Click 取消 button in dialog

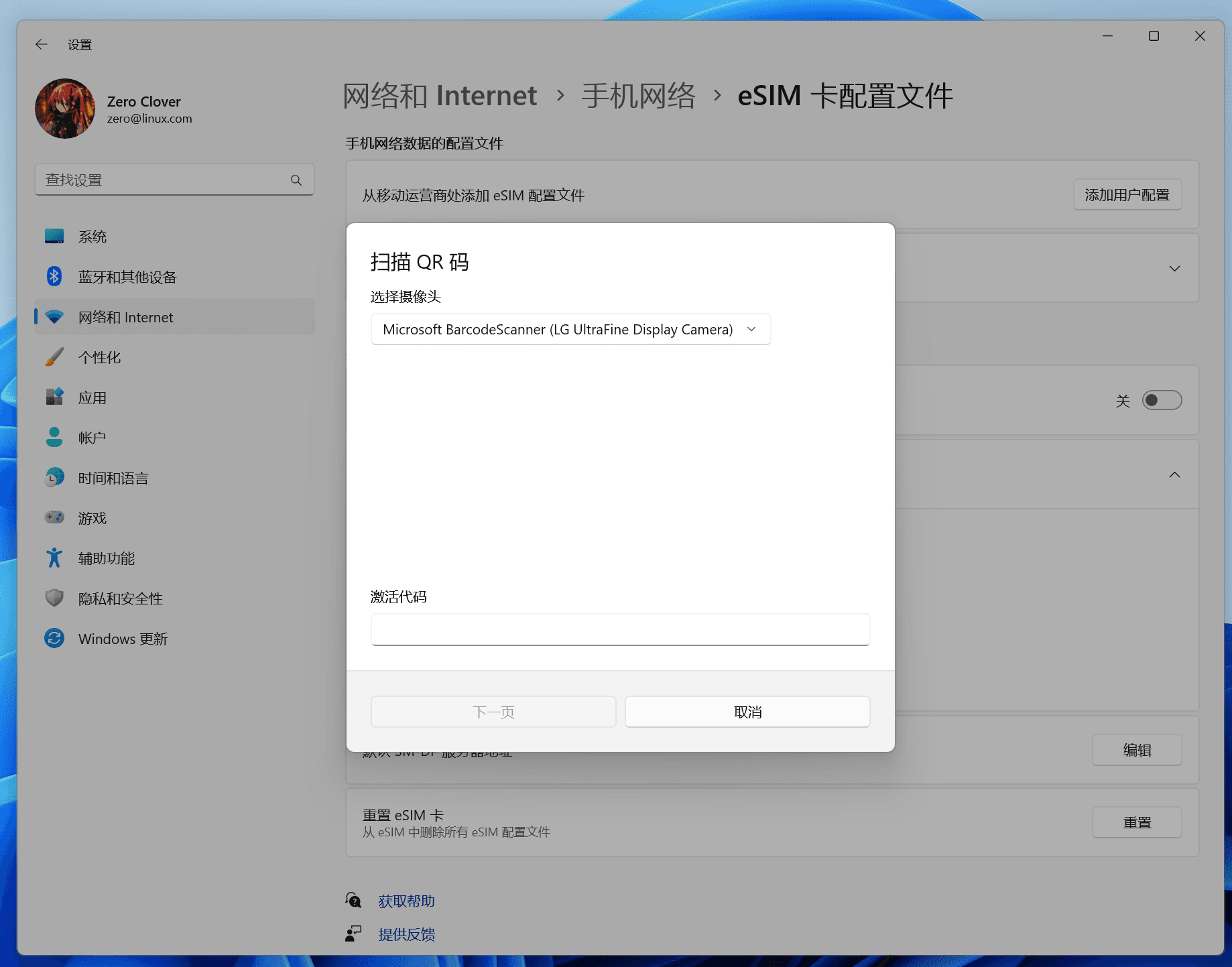click(x=747, y=712)
